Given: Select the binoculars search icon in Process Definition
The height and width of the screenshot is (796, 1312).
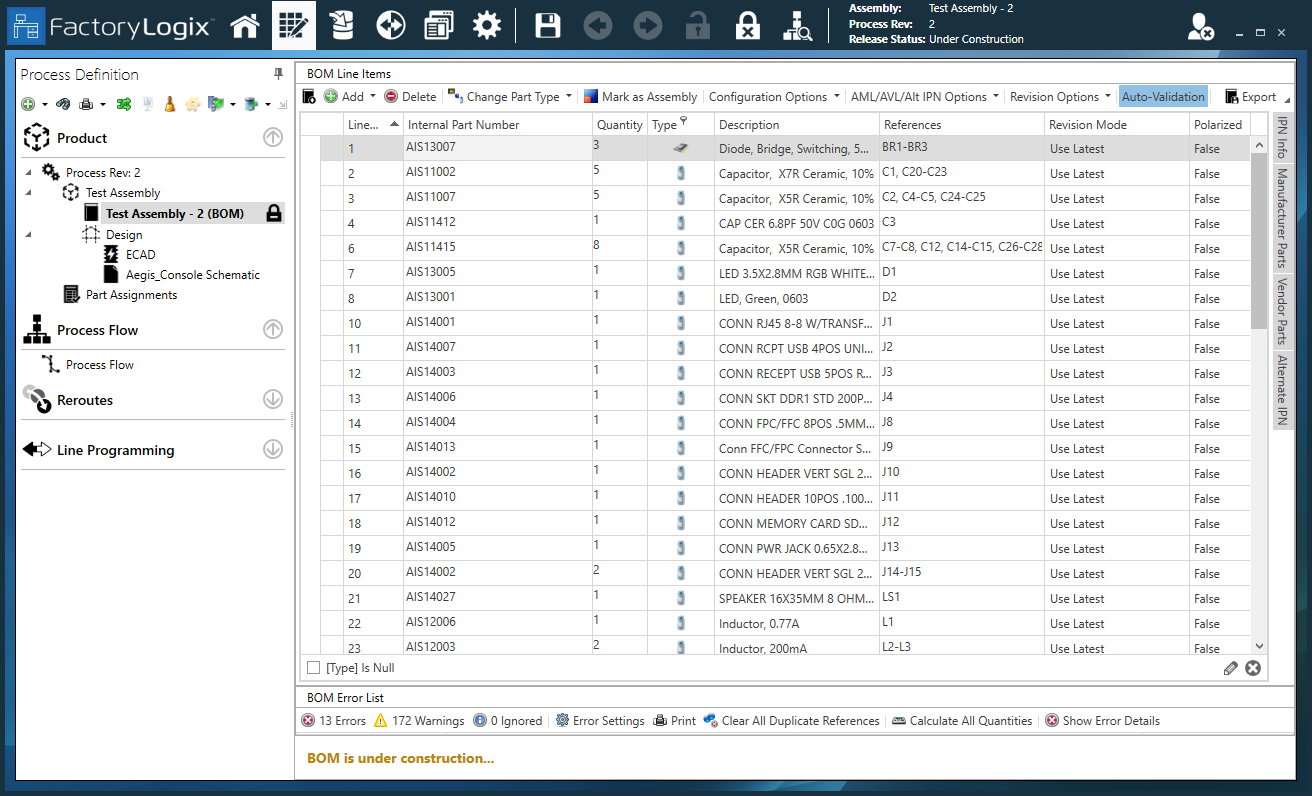Looking at the screenshot, I should point(63,103).
